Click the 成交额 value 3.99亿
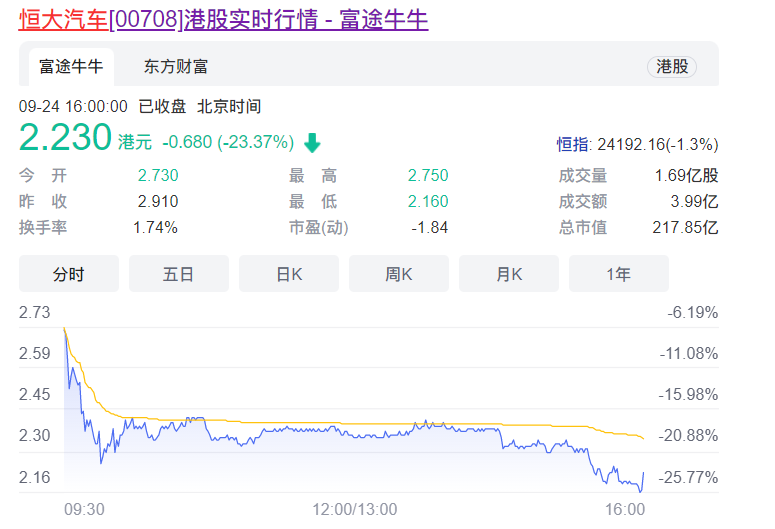Screen dimensions: 775x529 (x=694, y=202)
